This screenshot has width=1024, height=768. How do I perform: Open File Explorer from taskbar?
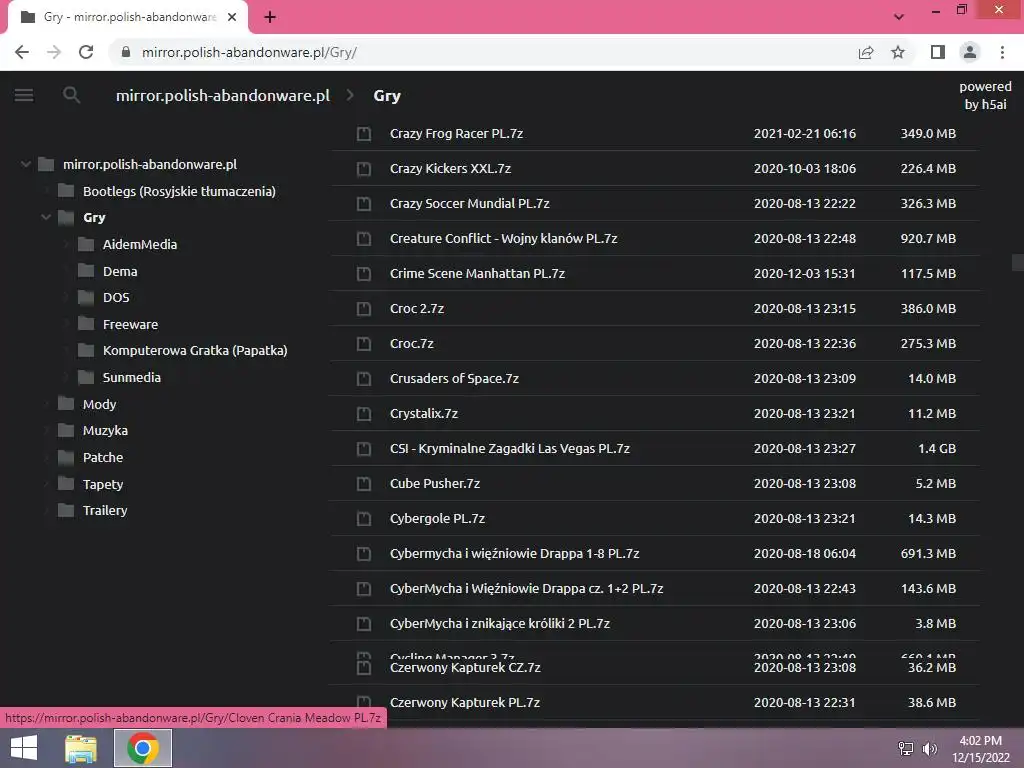pos(81,748)
